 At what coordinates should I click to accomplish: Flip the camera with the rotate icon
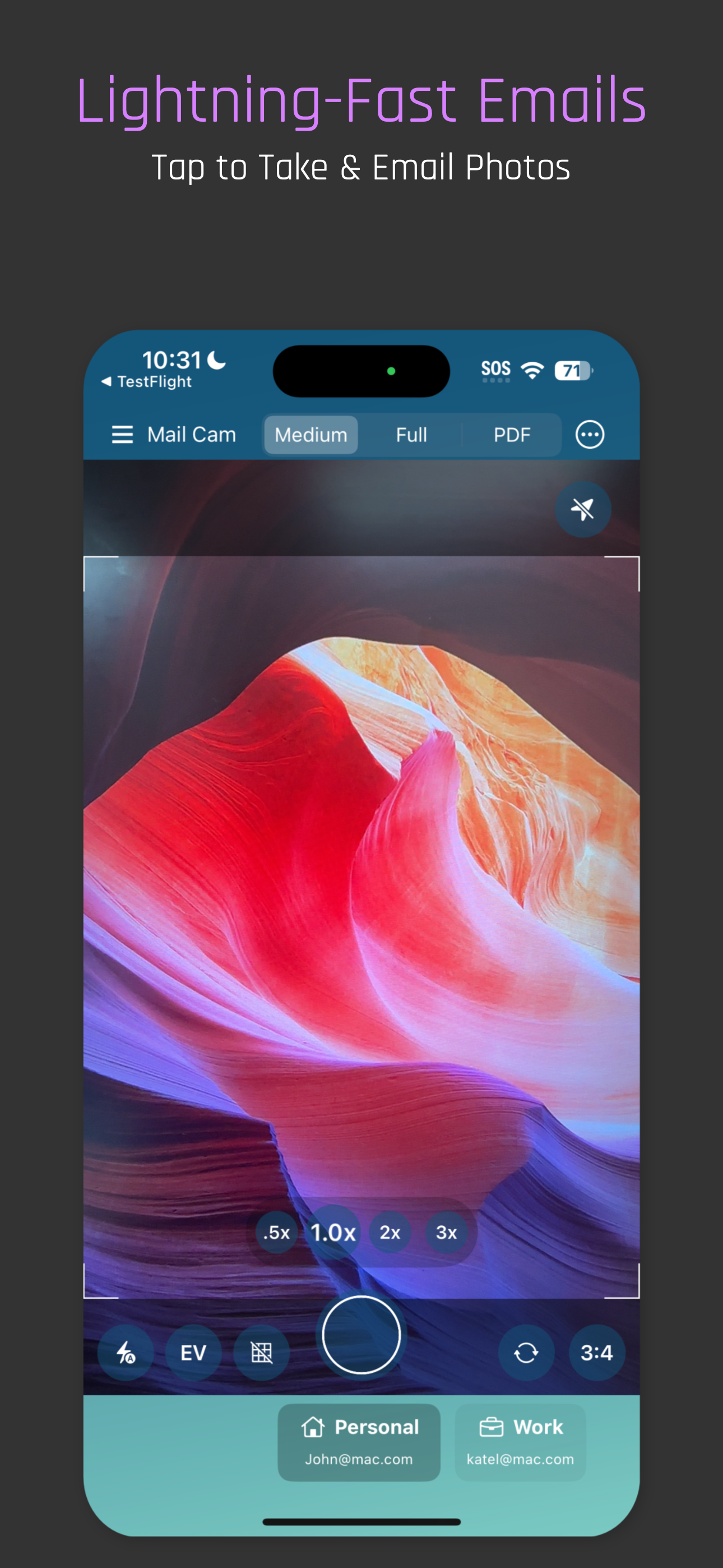[x=526, y=1353]
